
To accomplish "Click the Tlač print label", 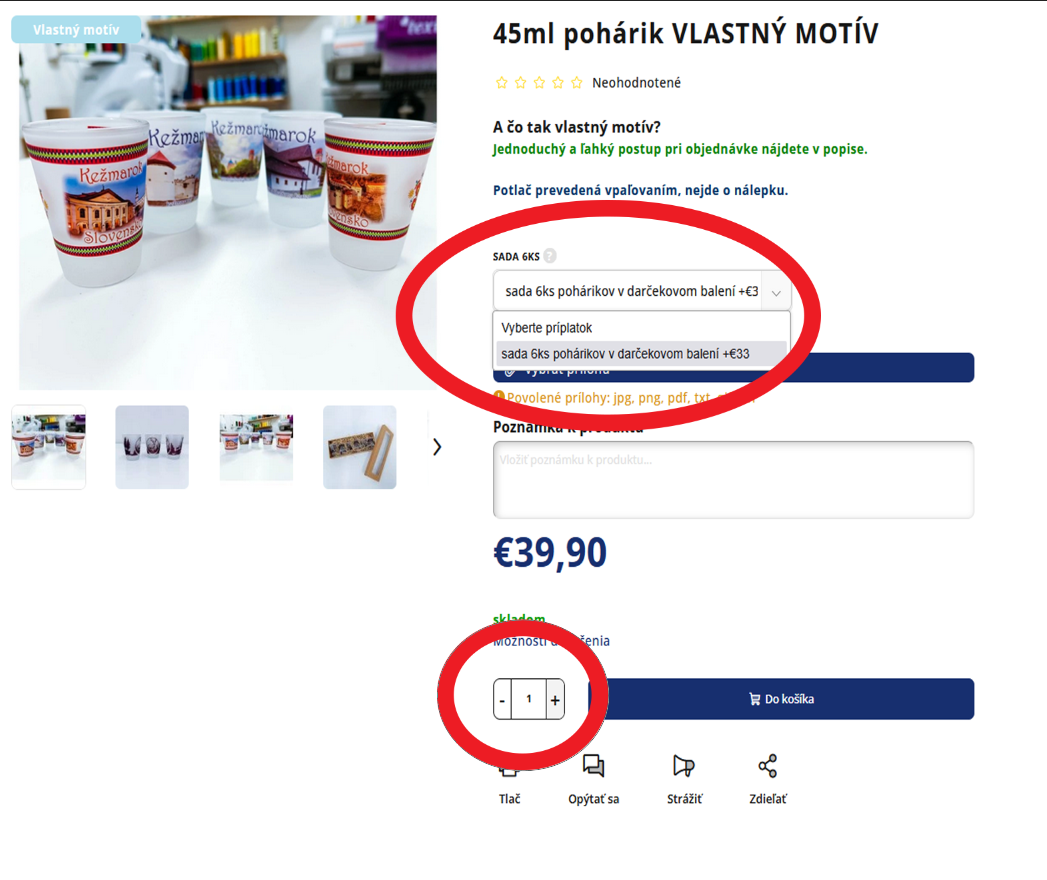I will [x=509, y=799].
